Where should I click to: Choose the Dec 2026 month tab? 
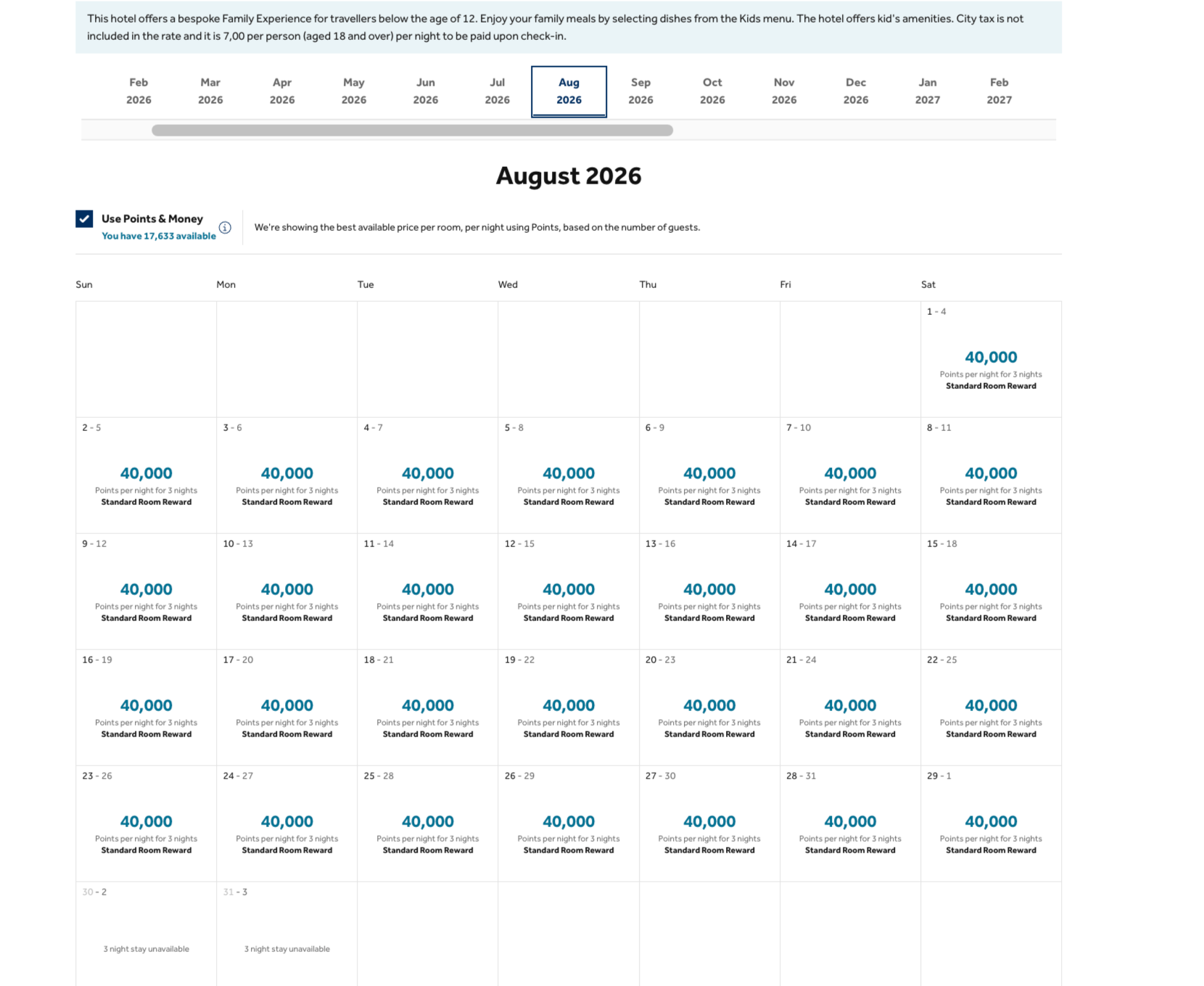point(855,91)
